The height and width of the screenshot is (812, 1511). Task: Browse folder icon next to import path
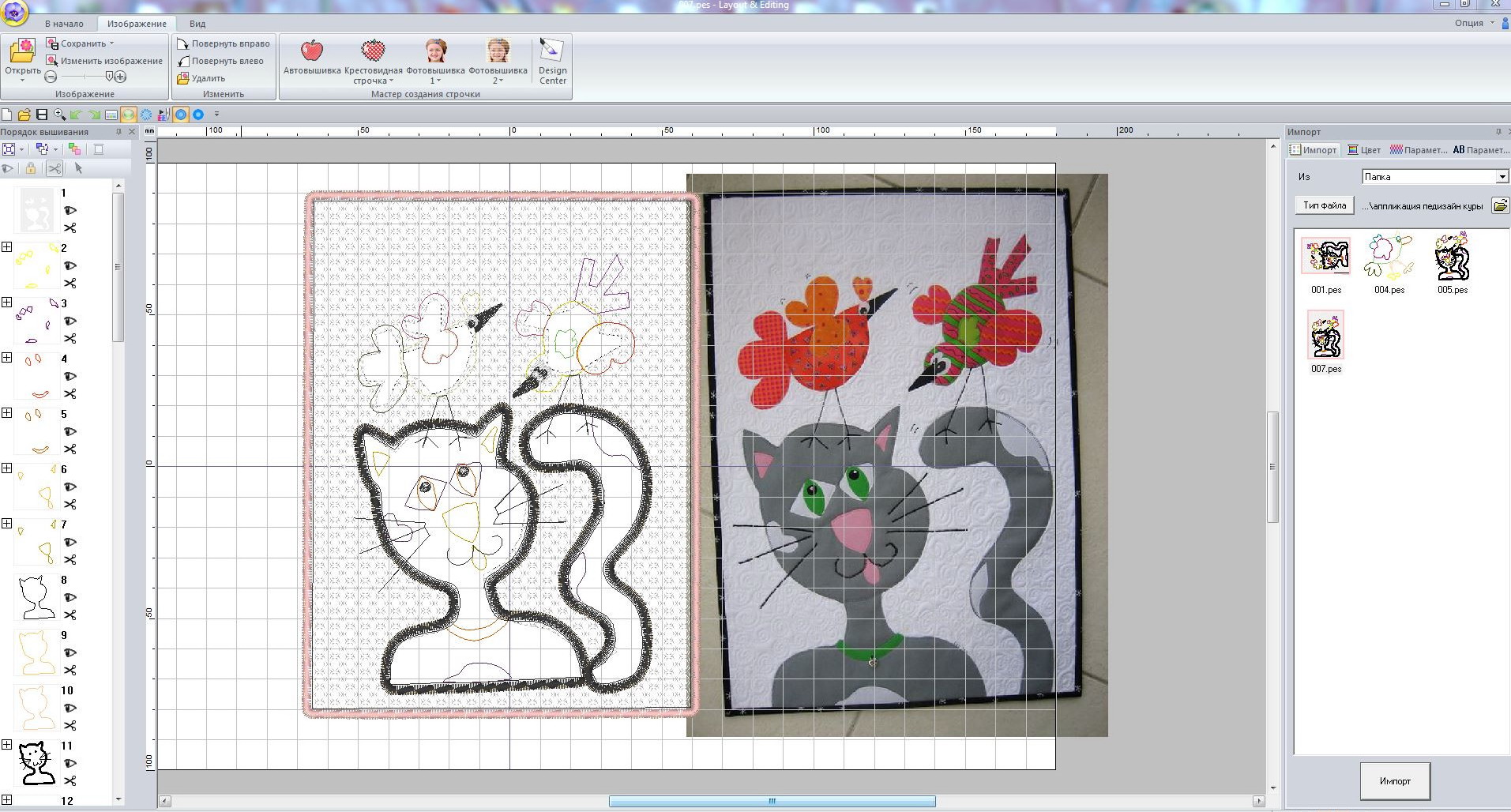[x=1499, y=206]
